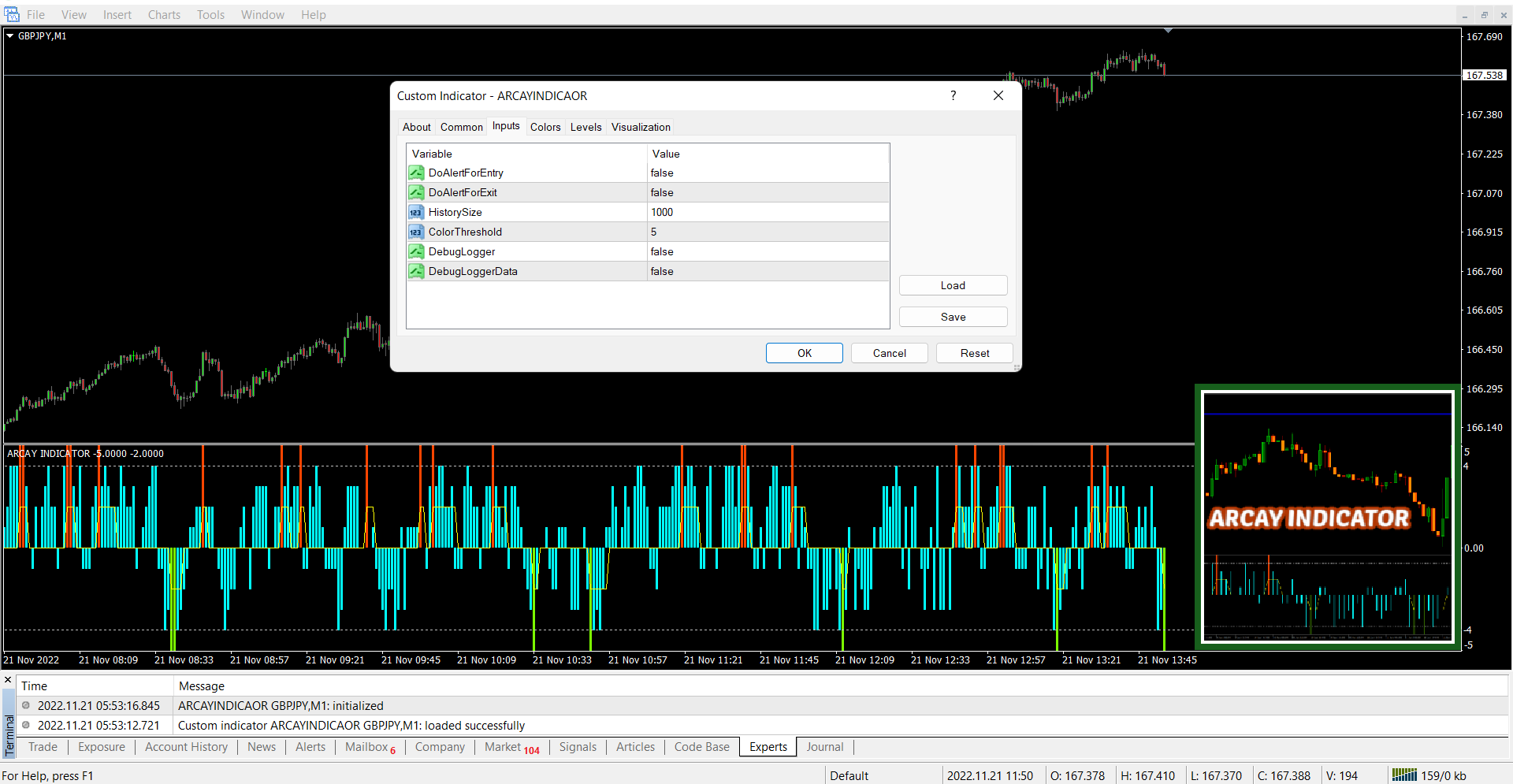Click the dialog's question mark help icon
1513x784 pixels.
[953, 95]
